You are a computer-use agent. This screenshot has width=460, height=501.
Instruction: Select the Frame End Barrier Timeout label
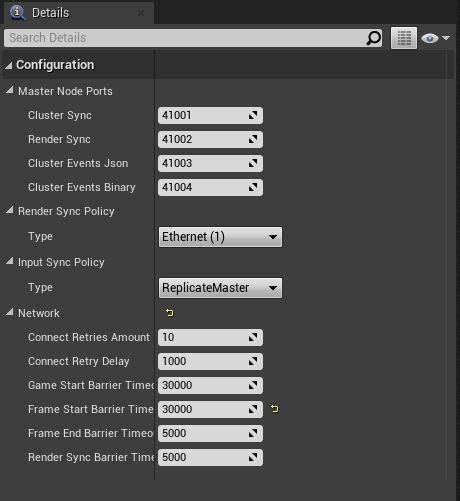click(91, 433)
